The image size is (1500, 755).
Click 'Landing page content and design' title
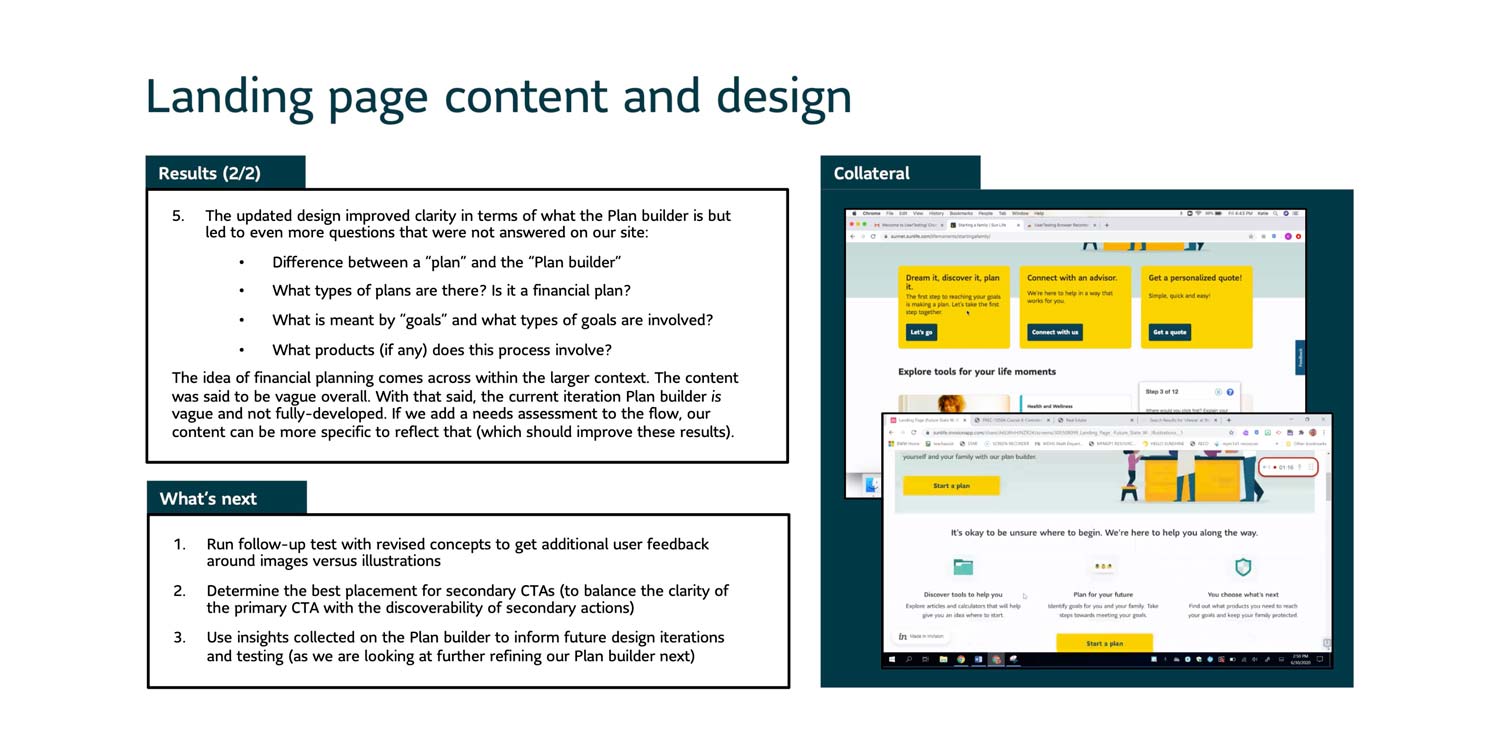498,96
